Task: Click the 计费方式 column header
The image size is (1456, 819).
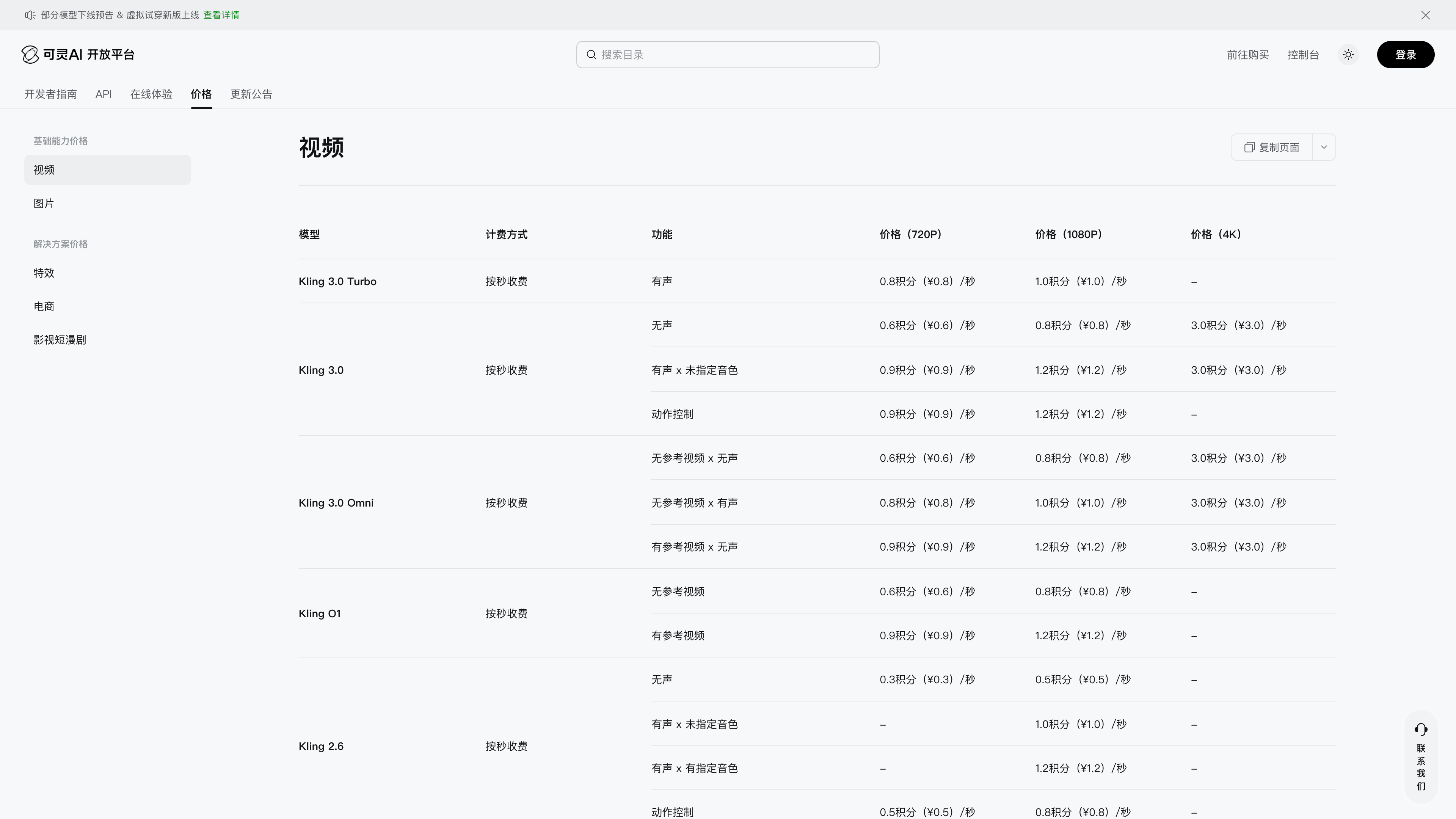Action: [507, 235]
